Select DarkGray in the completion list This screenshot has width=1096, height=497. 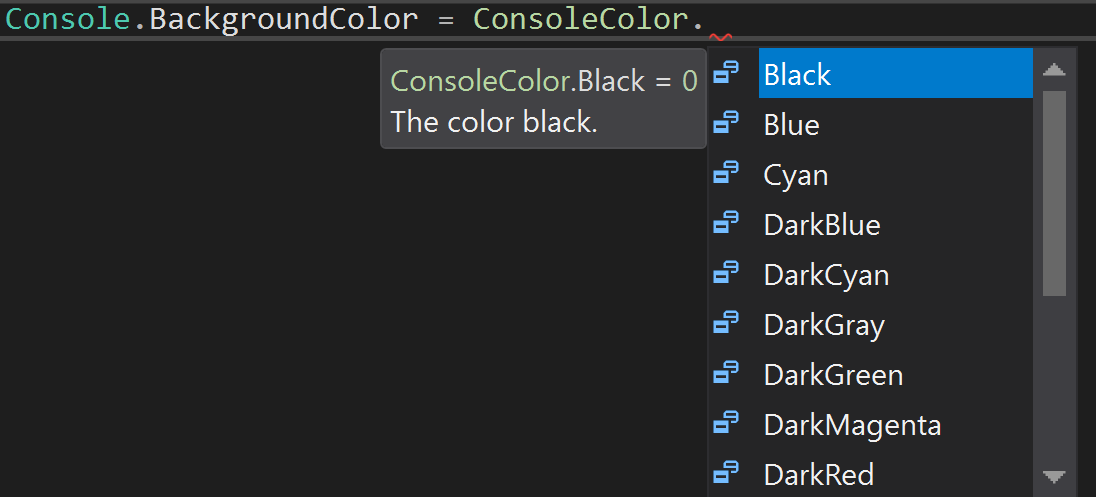[x=895, y=325]
